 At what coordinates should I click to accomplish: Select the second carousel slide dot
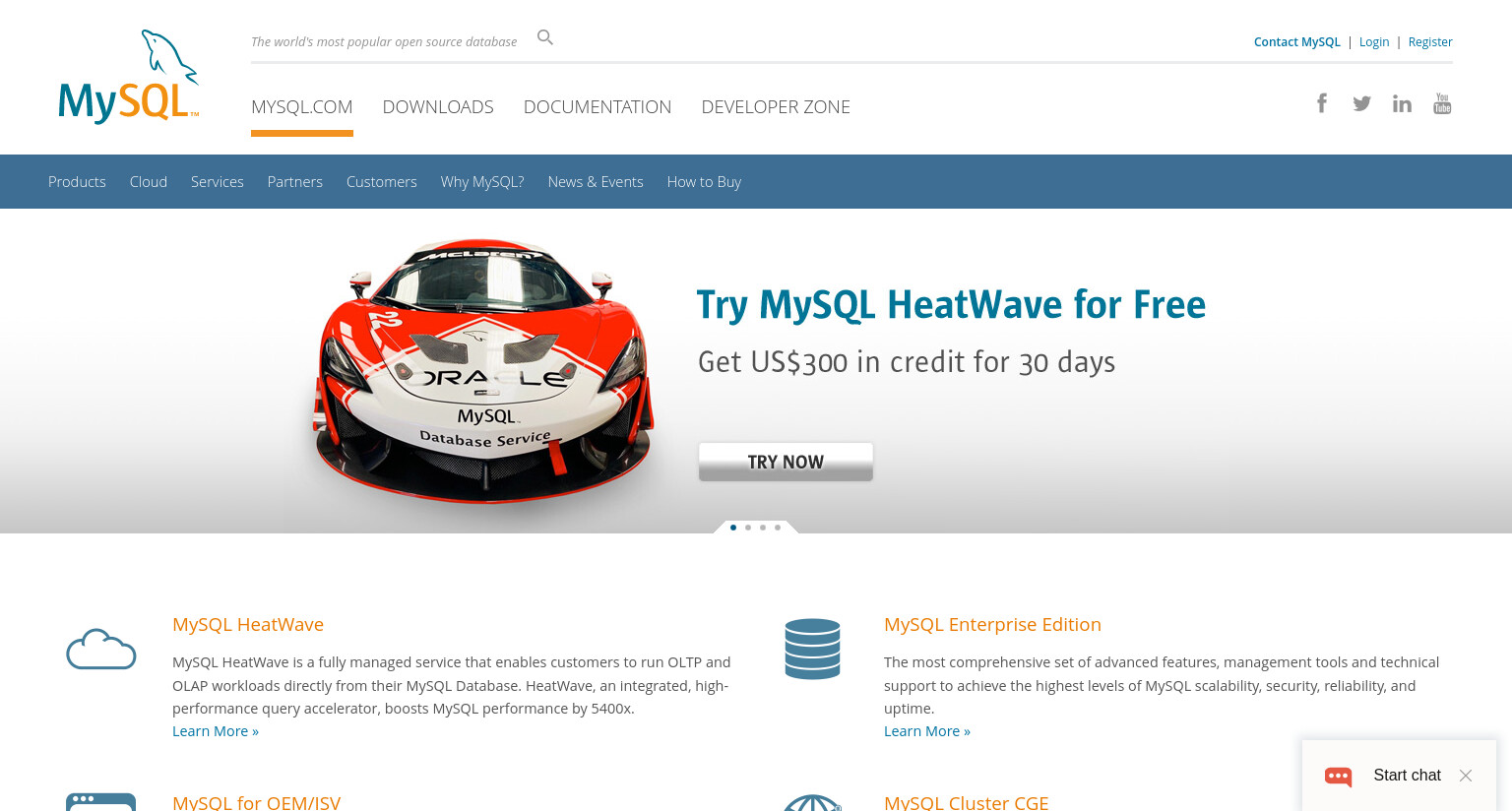pos(748,528)
